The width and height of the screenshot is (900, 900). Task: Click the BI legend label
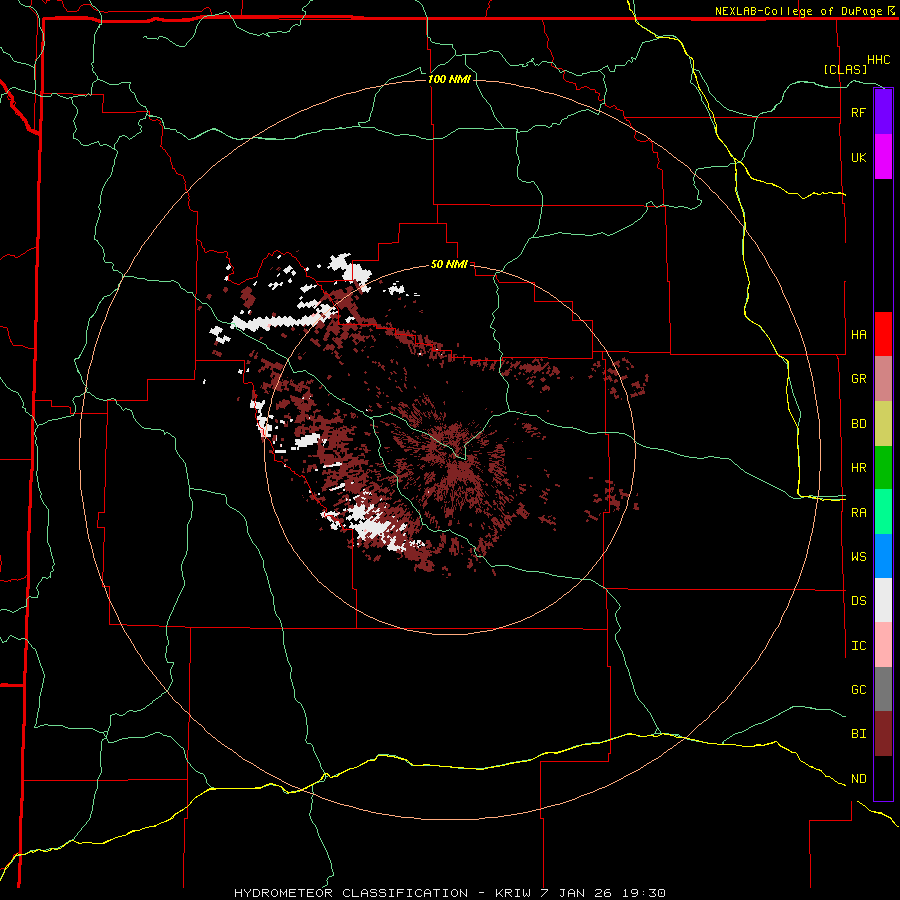click(858, 734)
